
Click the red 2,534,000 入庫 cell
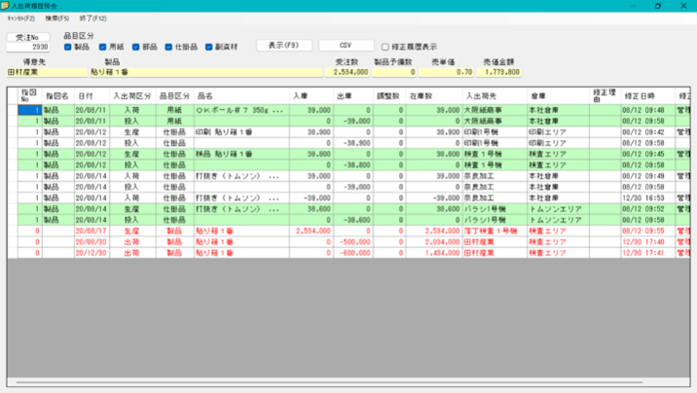[x=311, y=231]
